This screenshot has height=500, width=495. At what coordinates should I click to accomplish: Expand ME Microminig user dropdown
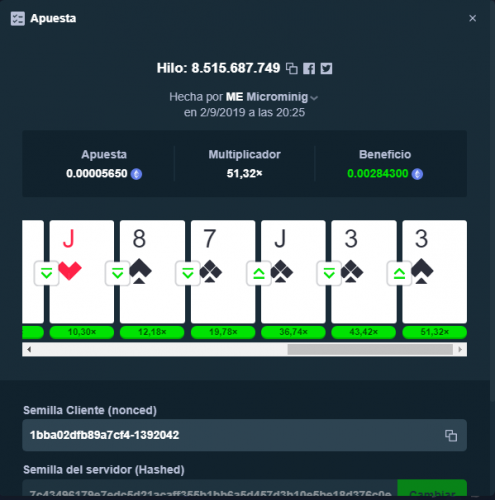pos(314,98)
